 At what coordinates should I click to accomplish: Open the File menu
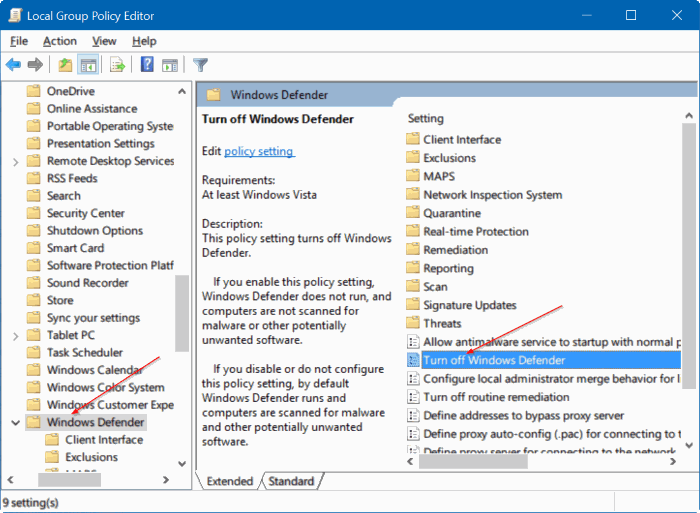[19, 41]
